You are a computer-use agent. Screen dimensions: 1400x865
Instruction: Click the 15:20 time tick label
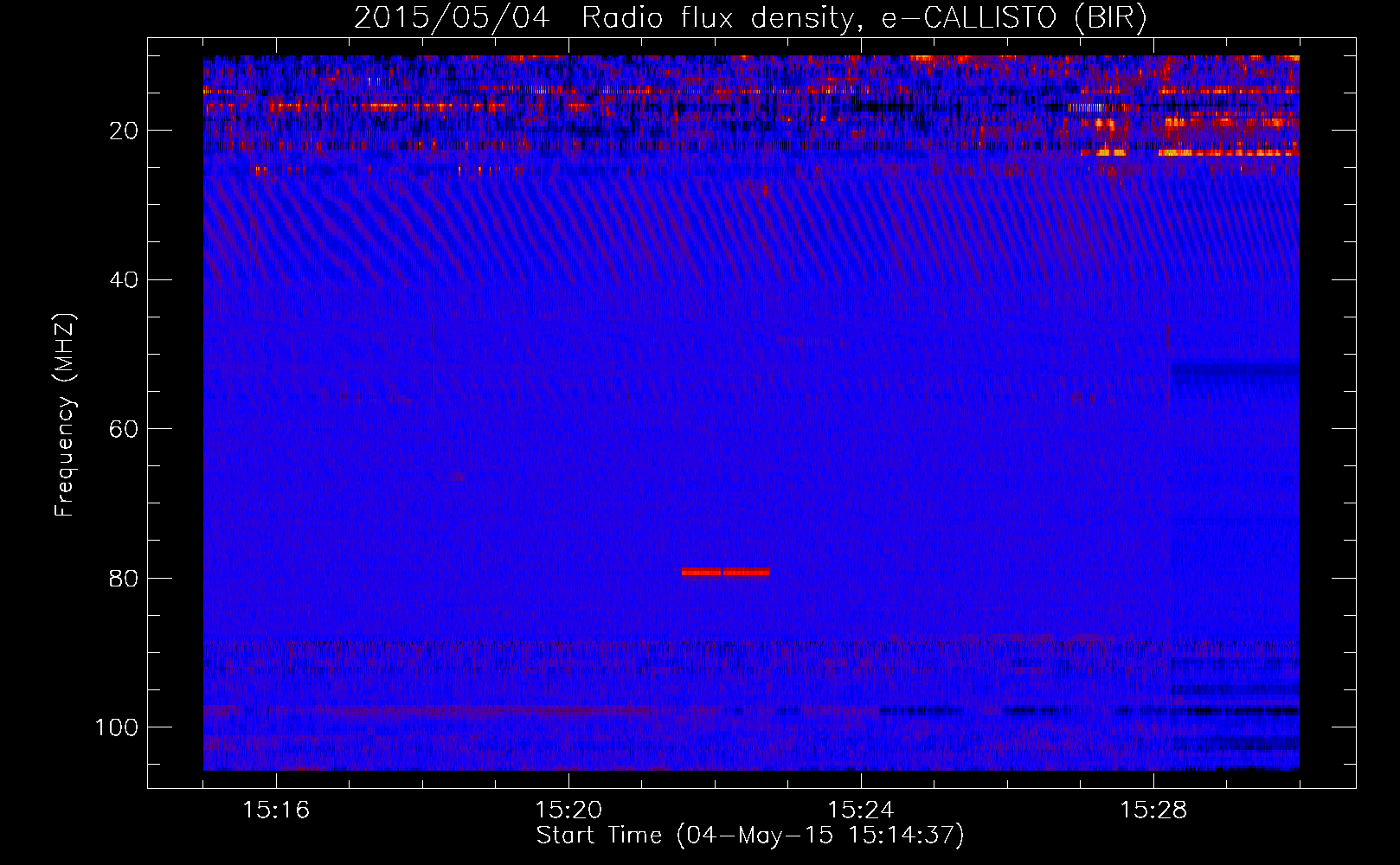tap(568, 811)
